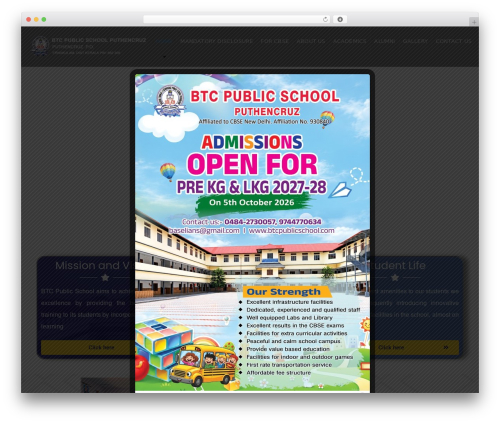The image size is (500, 423).
Task: Minimize the window with the yellow button
Action: [x=36, y=19]
